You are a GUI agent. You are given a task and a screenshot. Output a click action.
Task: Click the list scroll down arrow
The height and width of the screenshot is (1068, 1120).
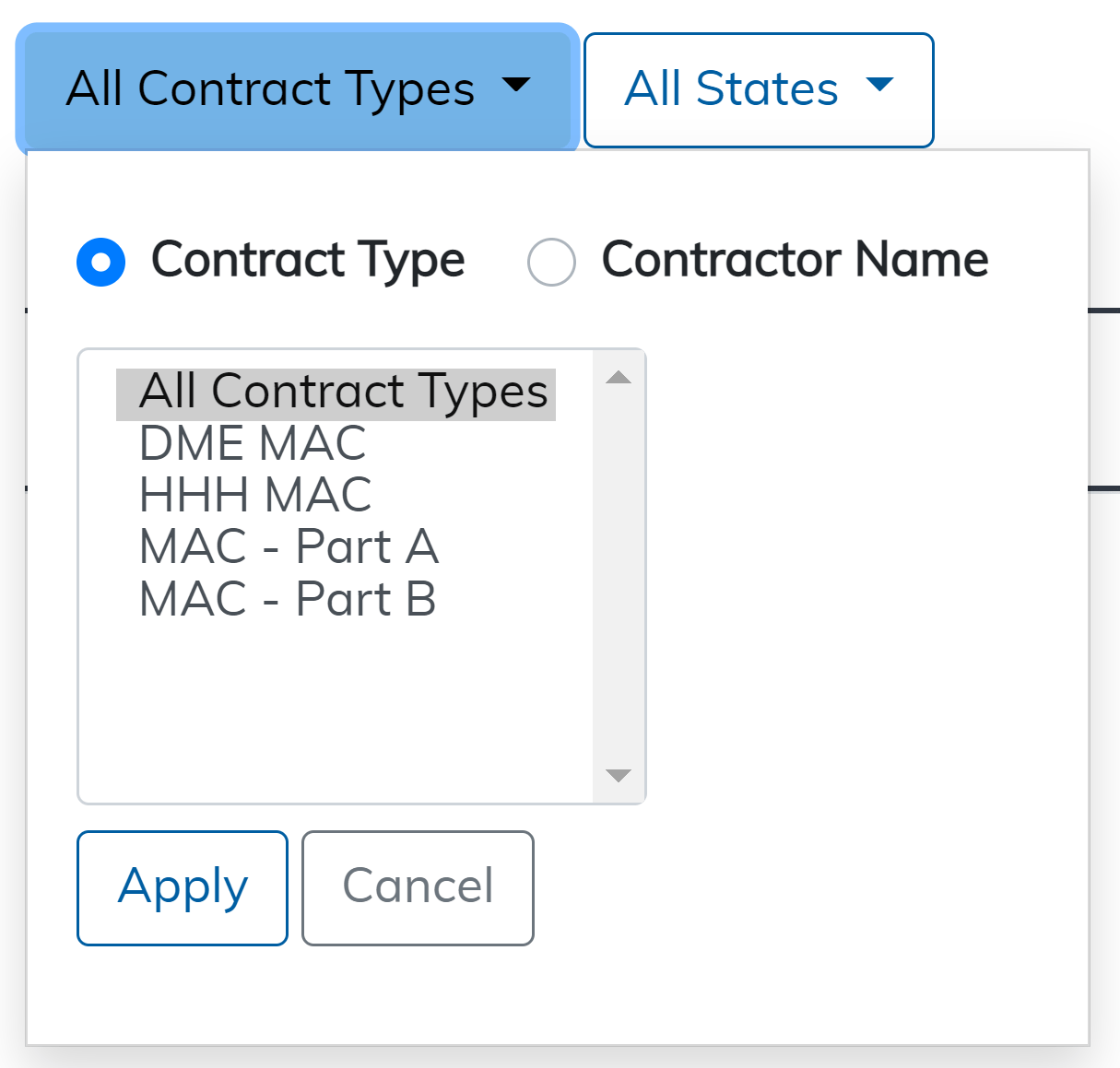click(x=619, y=775)
